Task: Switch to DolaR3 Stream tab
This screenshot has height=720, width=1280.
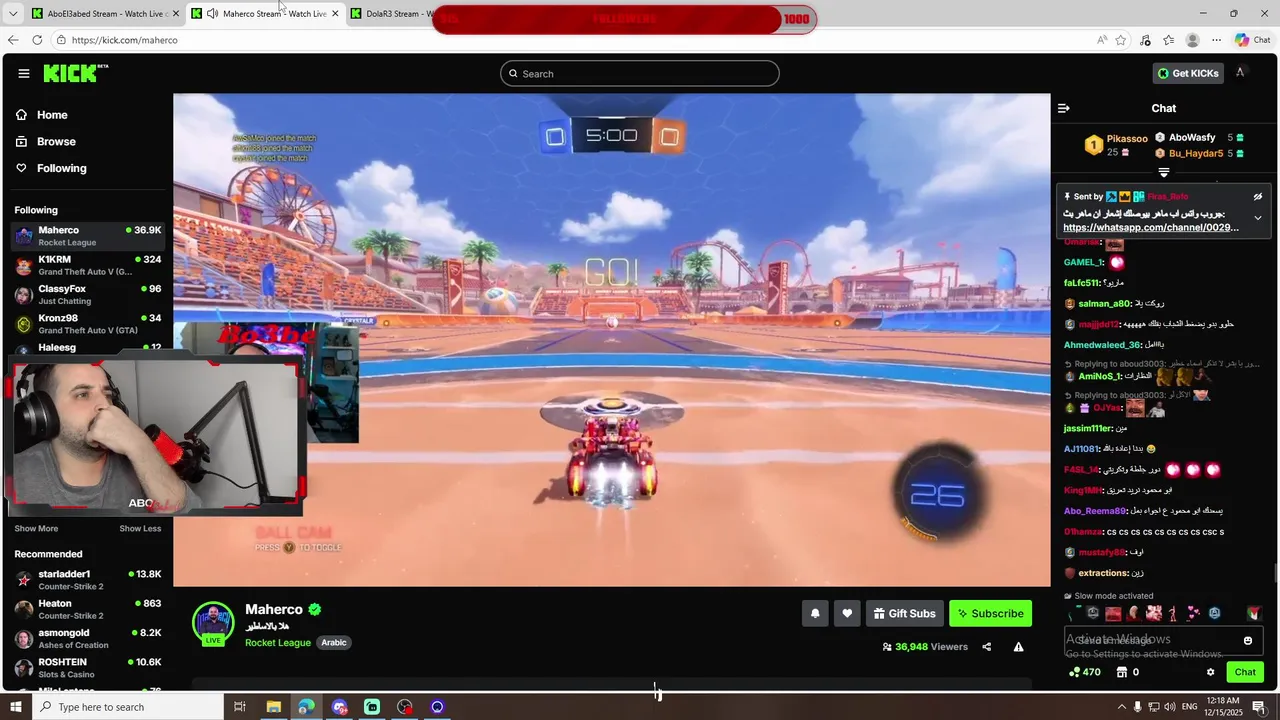Action: (390, 13)
